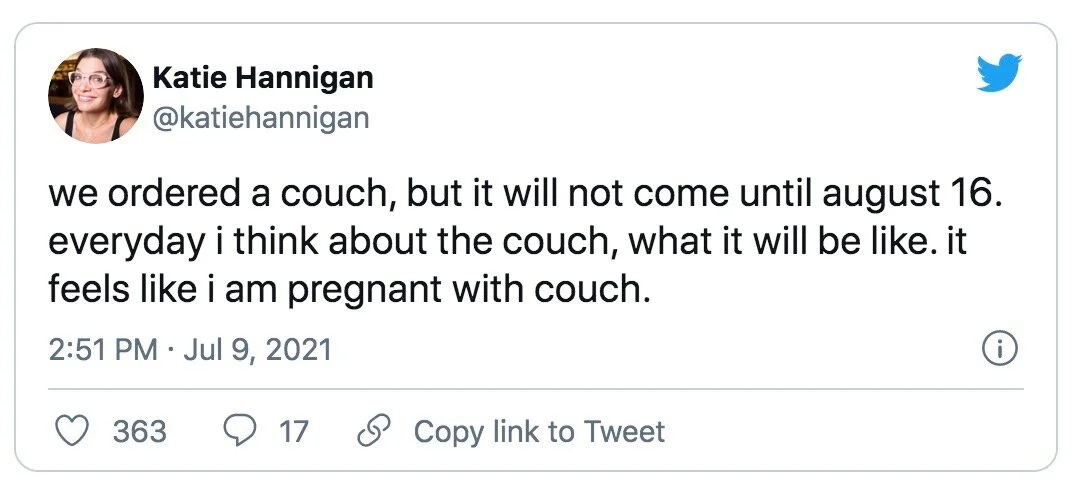Open Katie Hannigan's profile photo
Screen dimensions: 1080x499
tap(96, 96)
